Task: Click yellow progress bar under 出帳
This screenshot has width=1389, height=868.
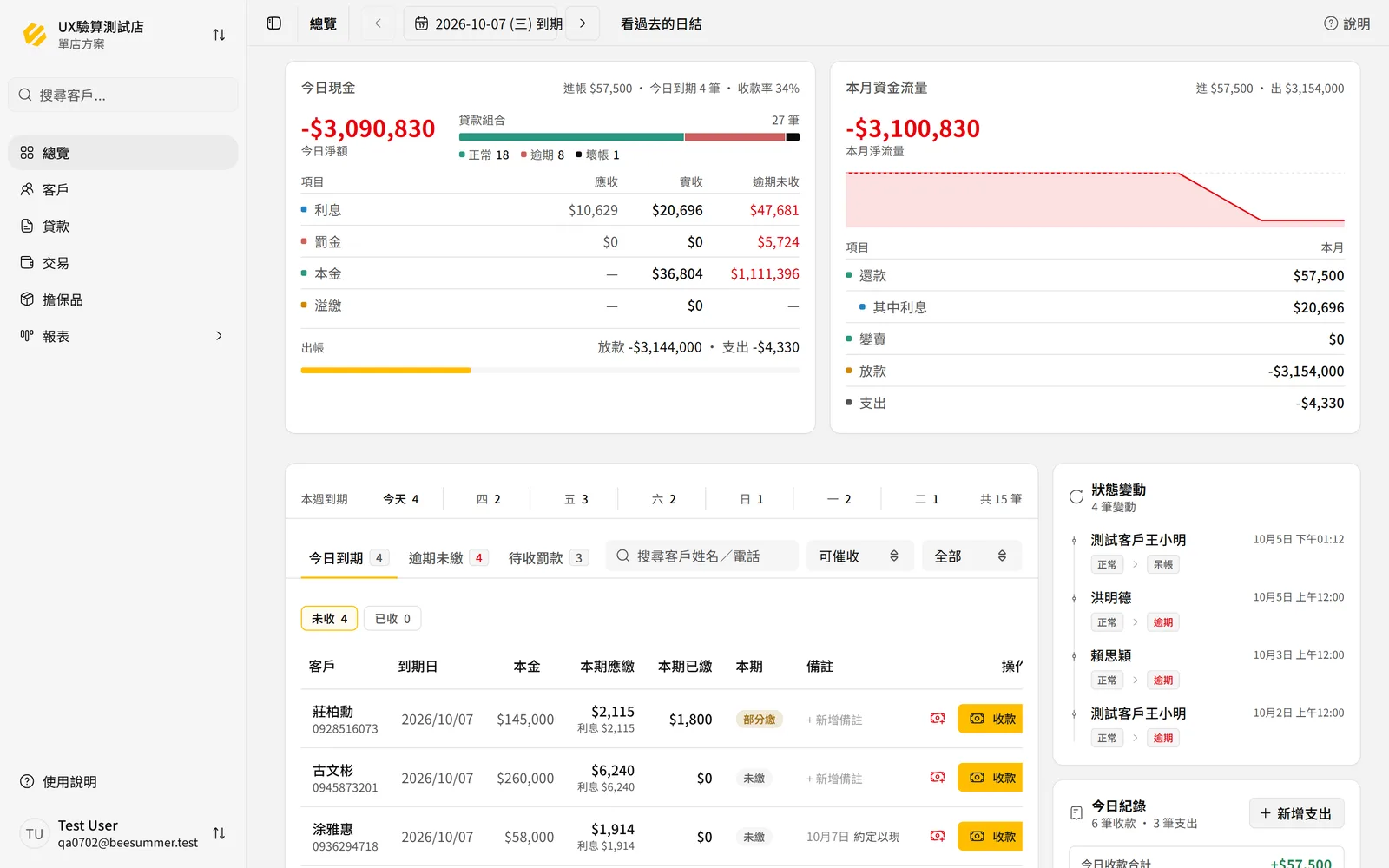Action: [385, 371]
